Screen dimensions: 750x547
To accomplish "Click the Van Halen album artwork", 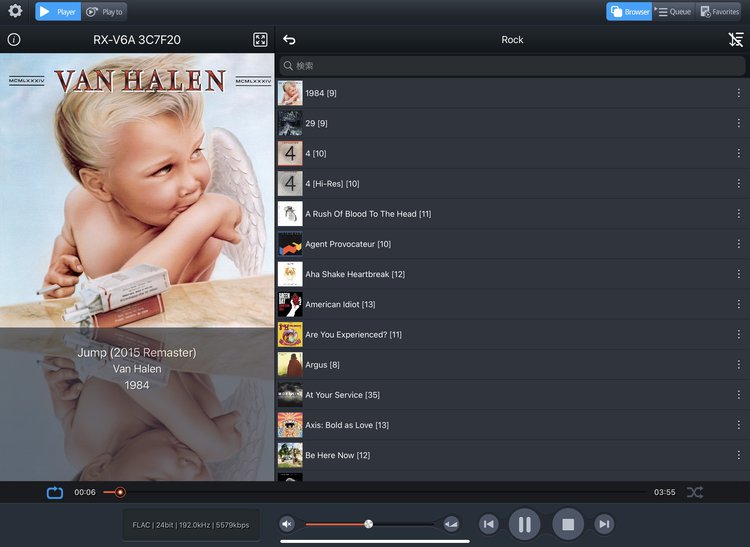I will pos(137,190).
